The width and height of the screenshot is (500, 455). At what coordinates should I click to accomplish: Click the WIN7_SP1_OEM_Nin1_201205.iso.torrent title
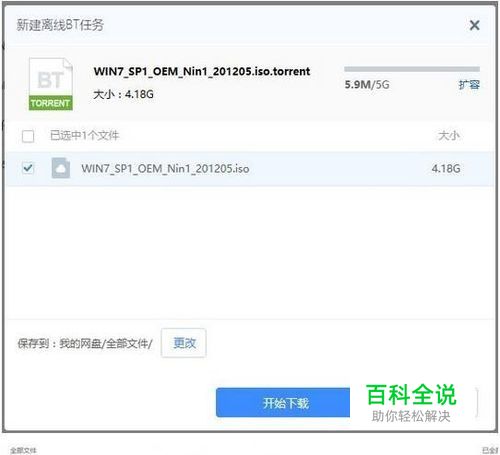click(x=202, y=71)
